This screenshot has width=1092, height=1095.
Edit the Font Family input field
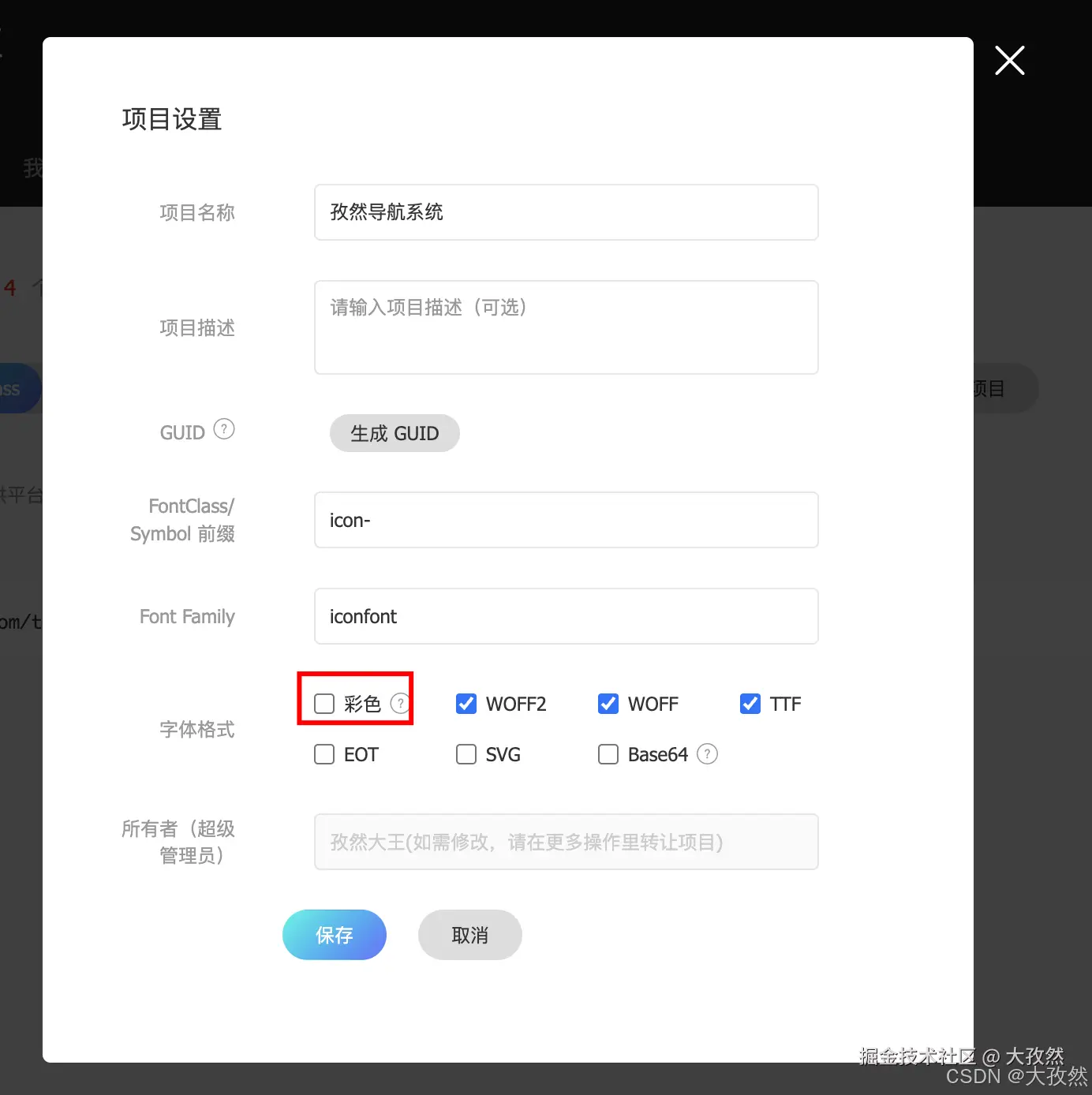pyautogui.click(x=567, y=616)
